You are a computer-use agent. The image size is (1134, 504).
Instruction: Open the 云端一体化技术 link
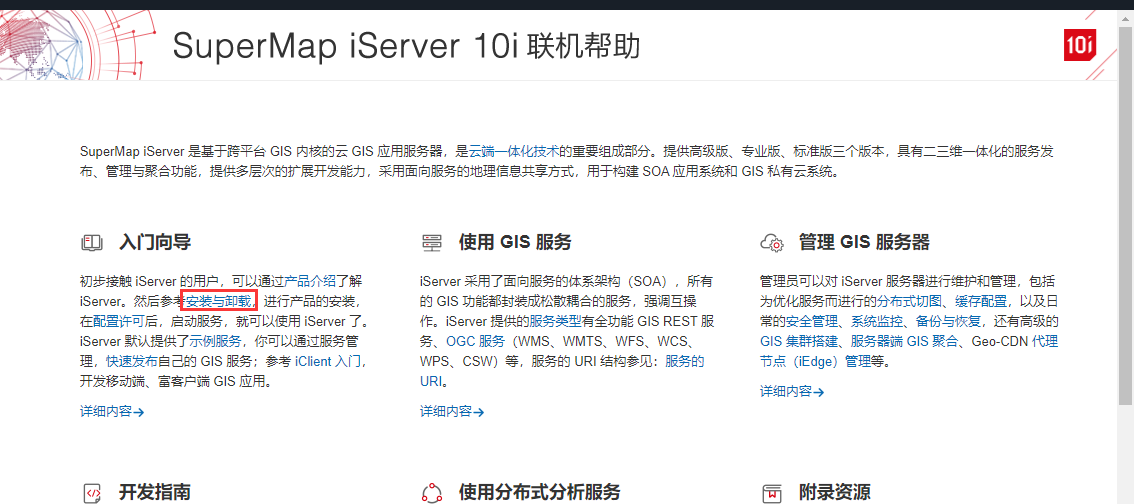[x=514, y=151]
